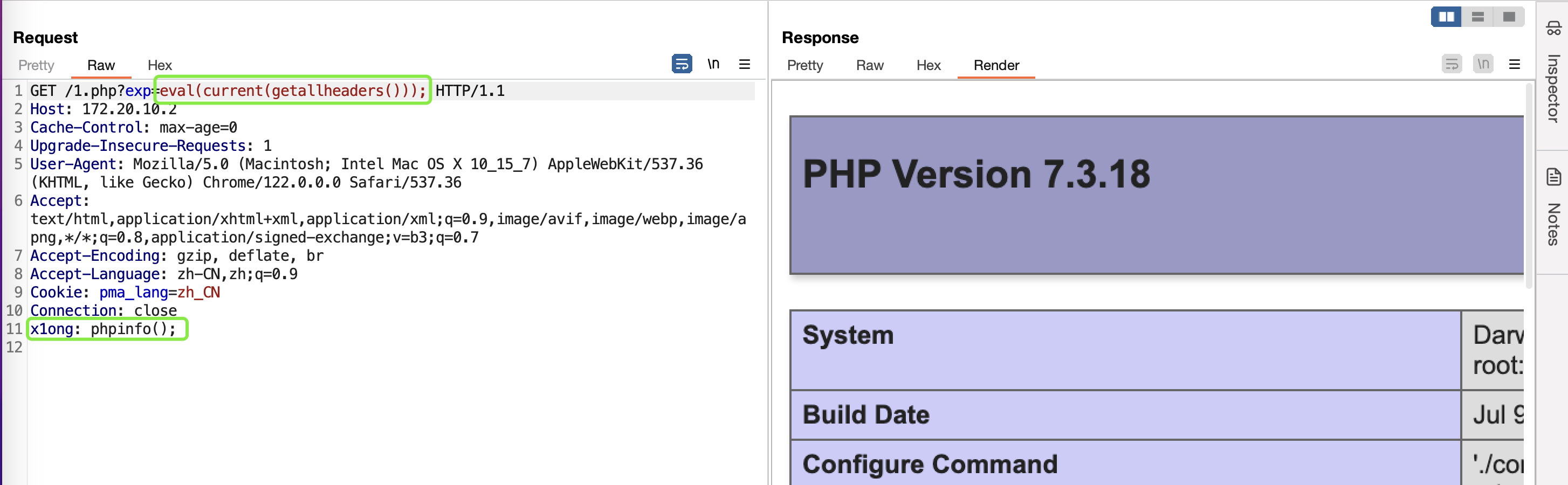Select the Response Hex tab
This screenshot has height=485, width=1568.
(929, 65)
